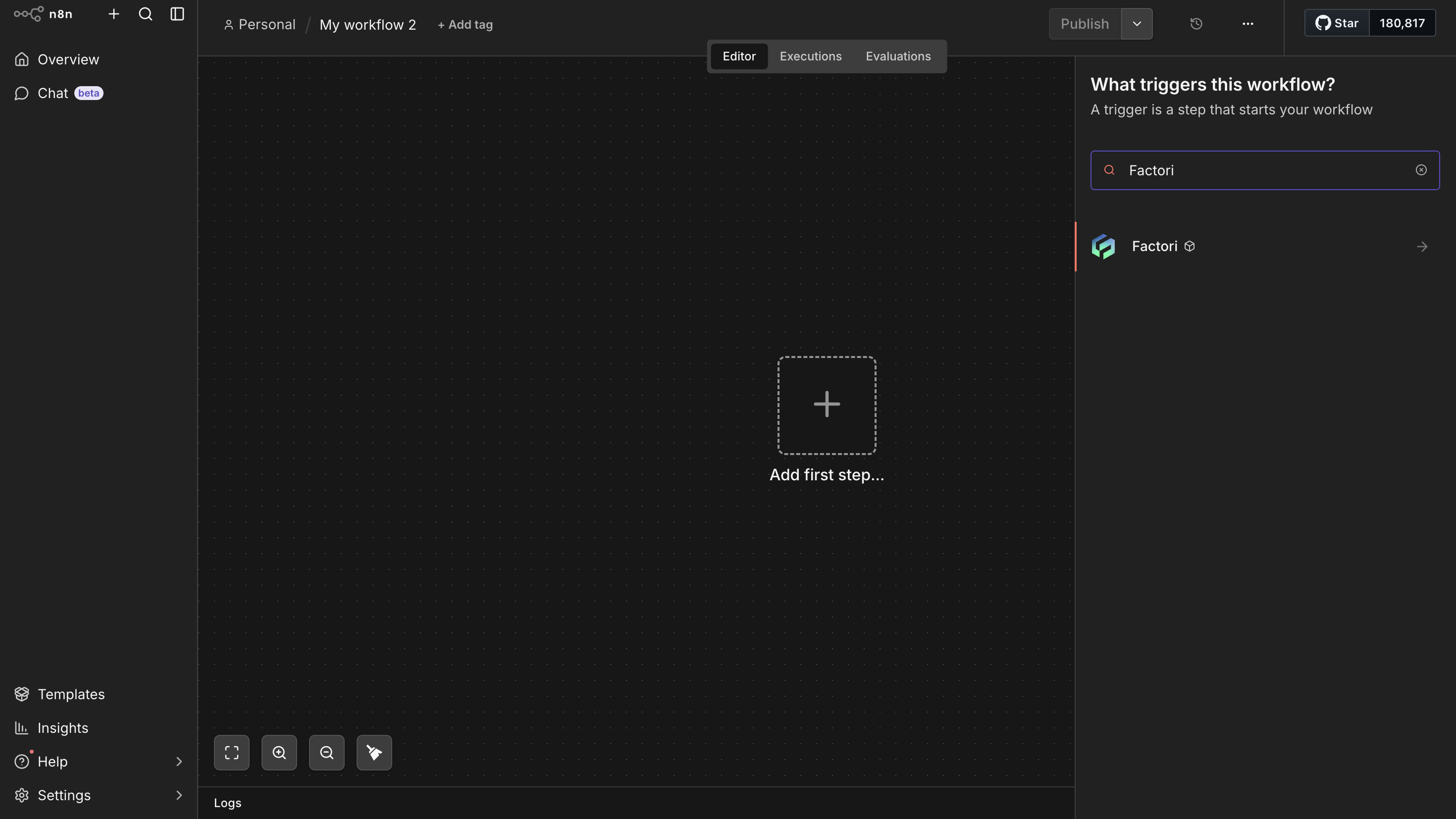
Task: Switch to the Executions tab
Action: pyautogui.click(x=811, y=56)
